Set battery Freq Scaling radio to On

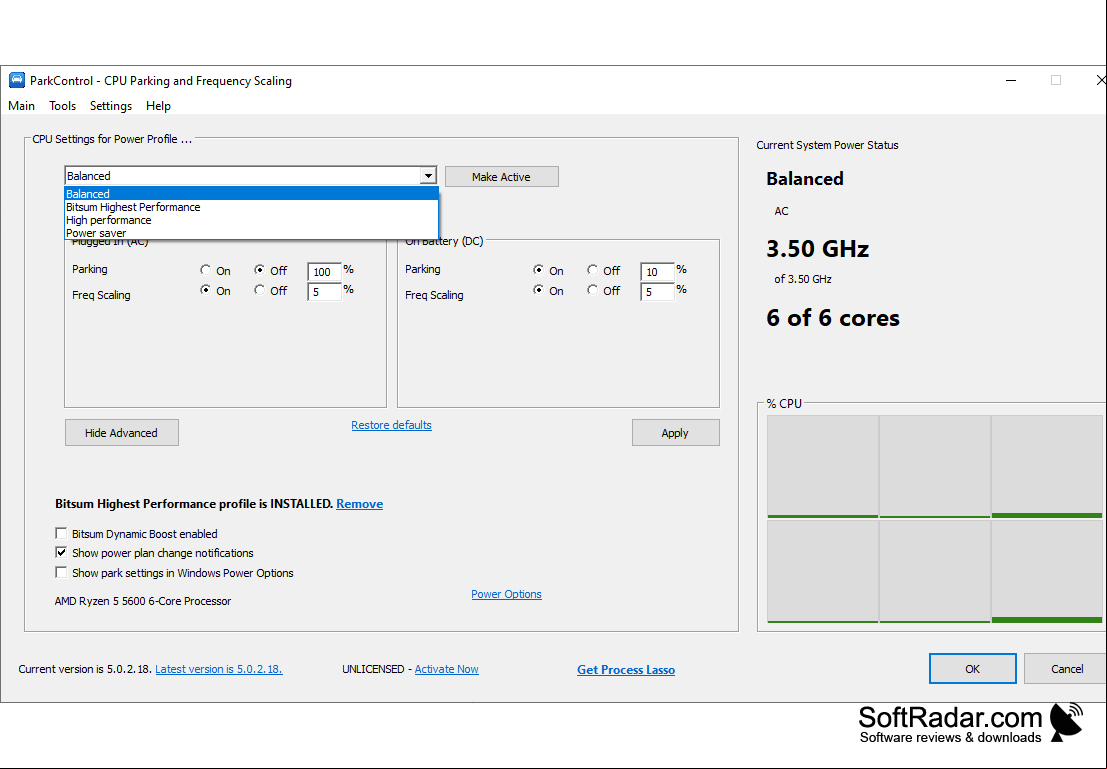(x=539, y=290)
